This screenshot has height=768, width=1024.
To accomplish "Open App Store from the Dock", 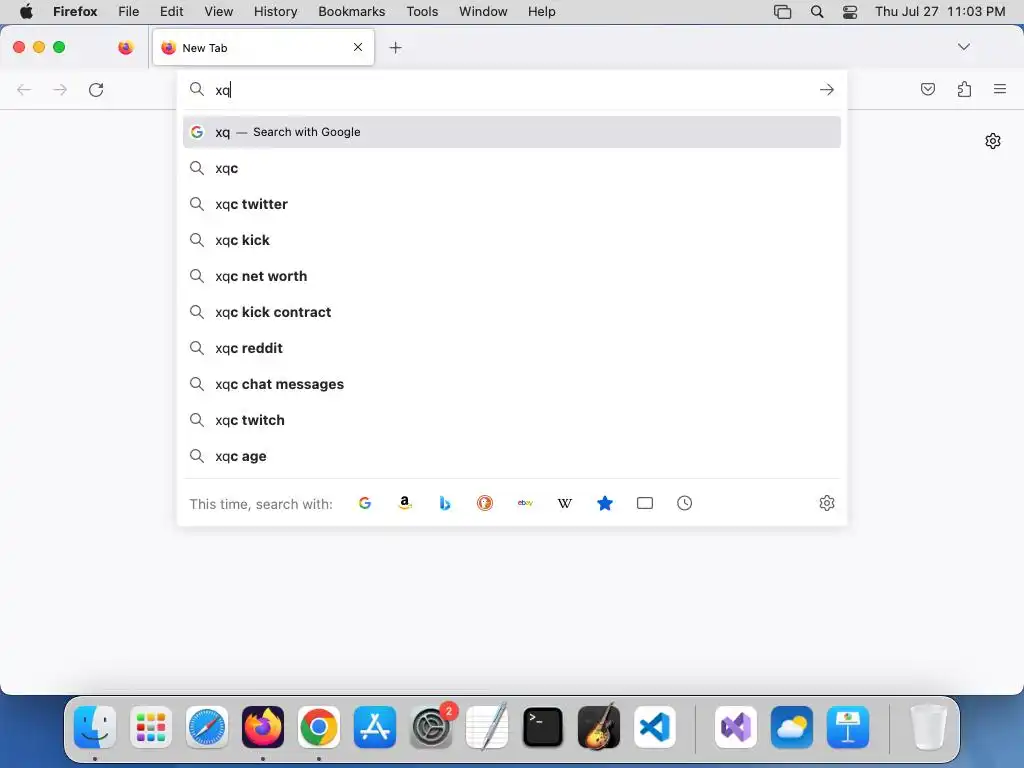I will [x=375, y=727].
